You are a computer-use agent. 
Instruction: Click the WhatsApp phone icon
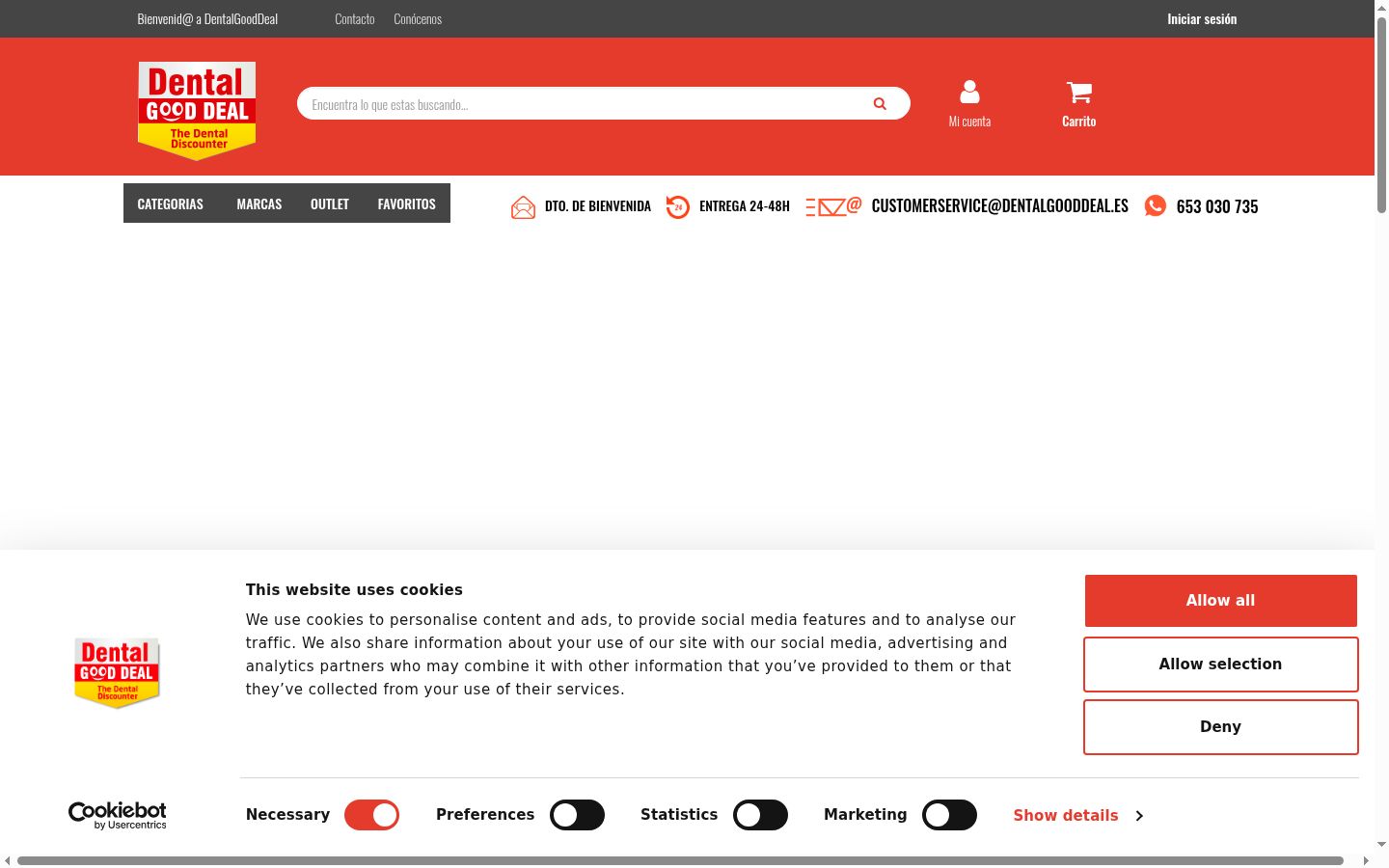pos(1155,205)
